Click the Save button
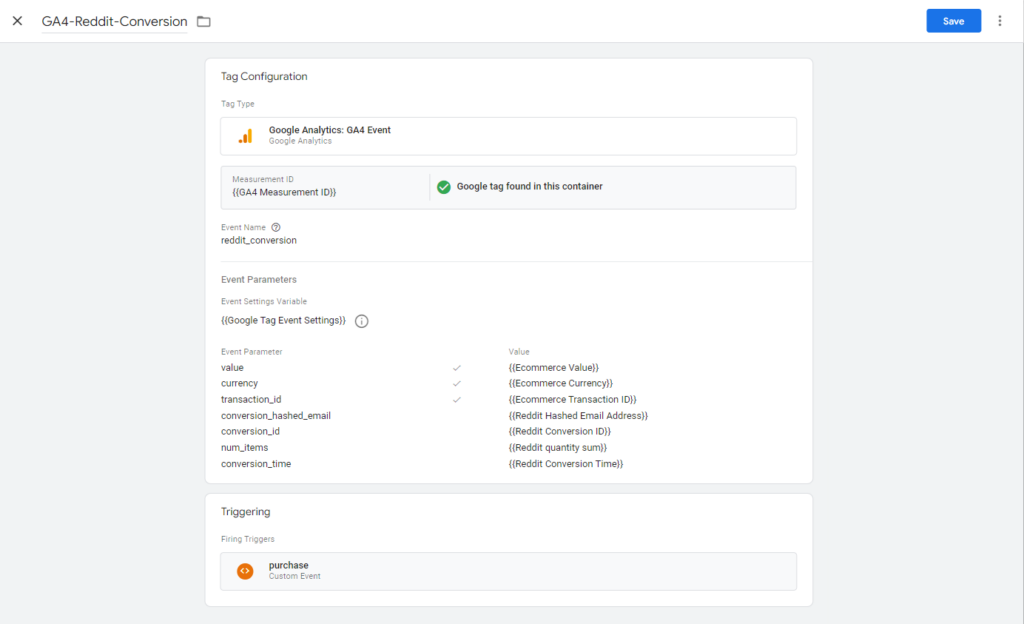Image resolution: width=1024 pixels, height=624 pixels. tap(953, 21)
